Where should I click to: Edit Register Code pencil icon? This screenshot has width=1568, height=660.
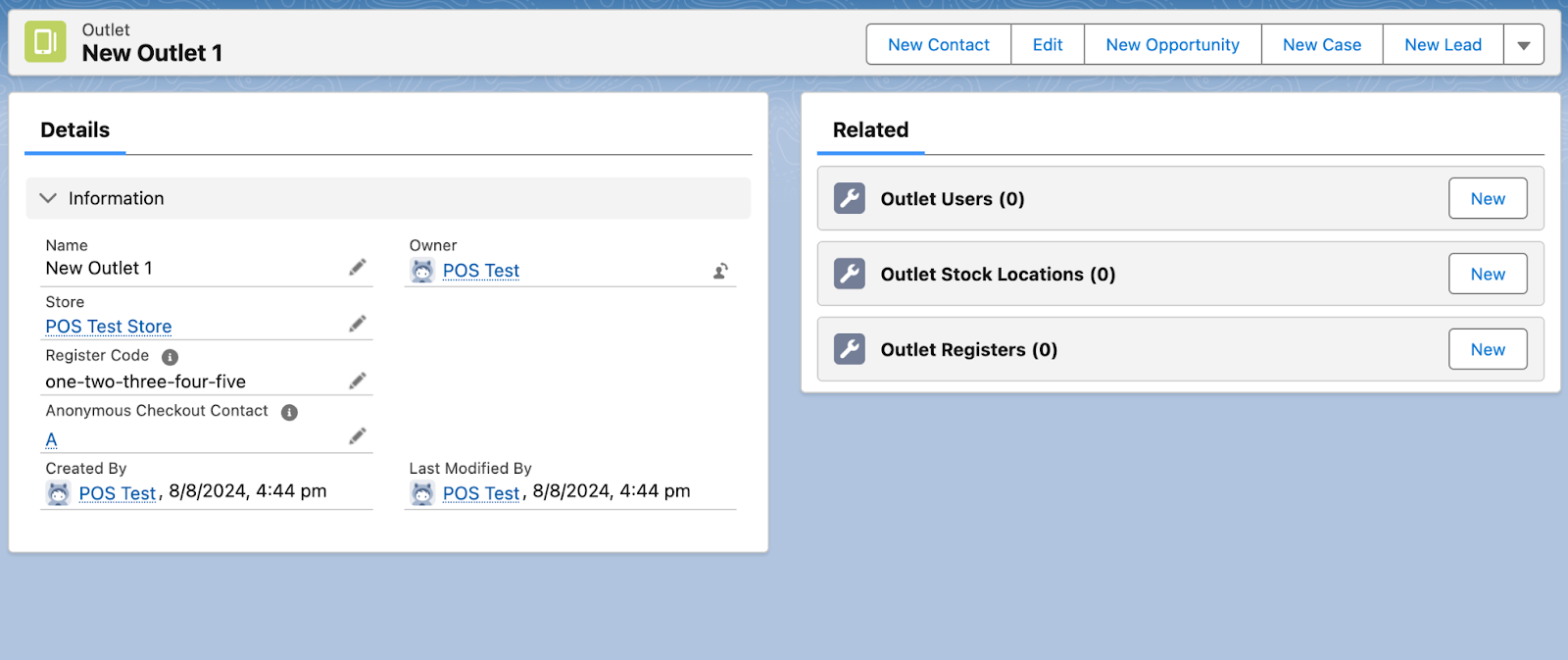358,381
